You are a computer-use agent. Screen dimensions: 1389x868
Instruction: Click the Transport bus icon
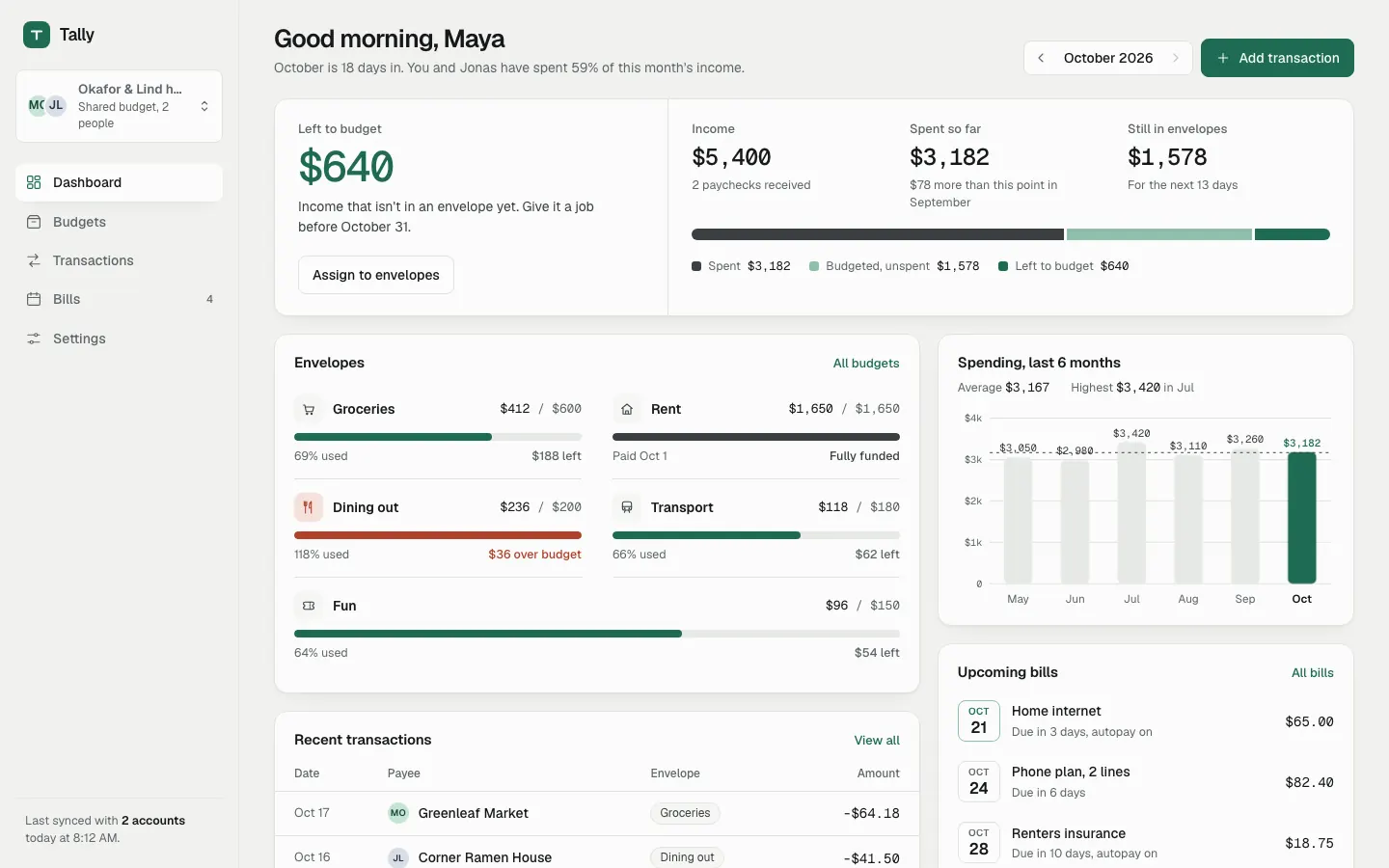[x=626, y=507]
